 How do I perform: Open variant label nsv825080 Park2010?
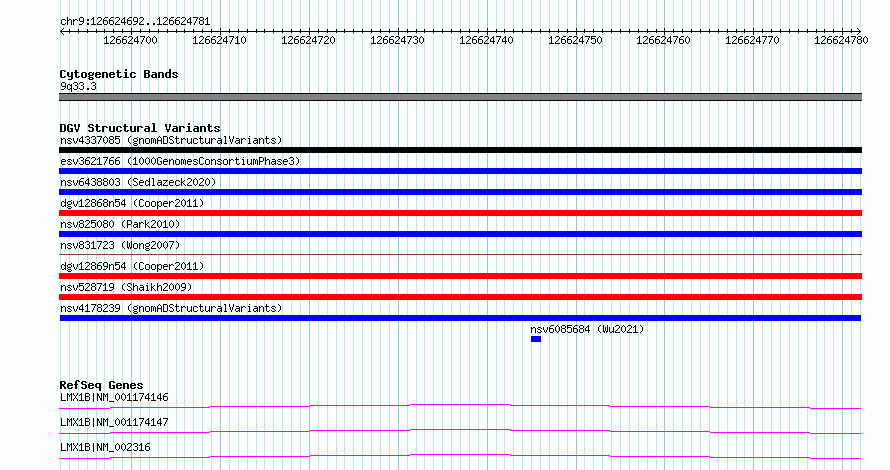click(120, 224)
